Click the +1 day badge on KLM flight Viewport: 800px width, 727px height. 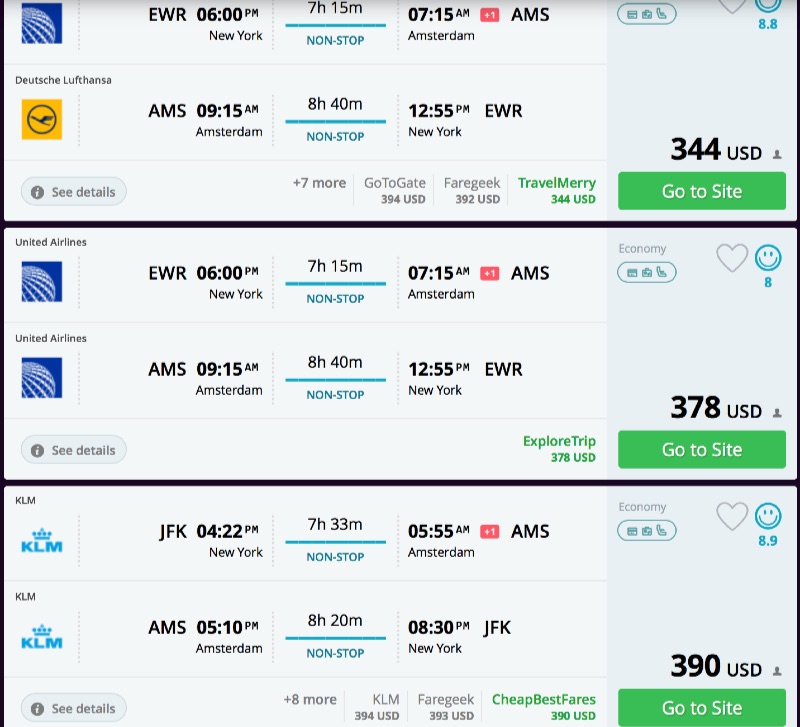pyautogui.click(x=490, y=531)
